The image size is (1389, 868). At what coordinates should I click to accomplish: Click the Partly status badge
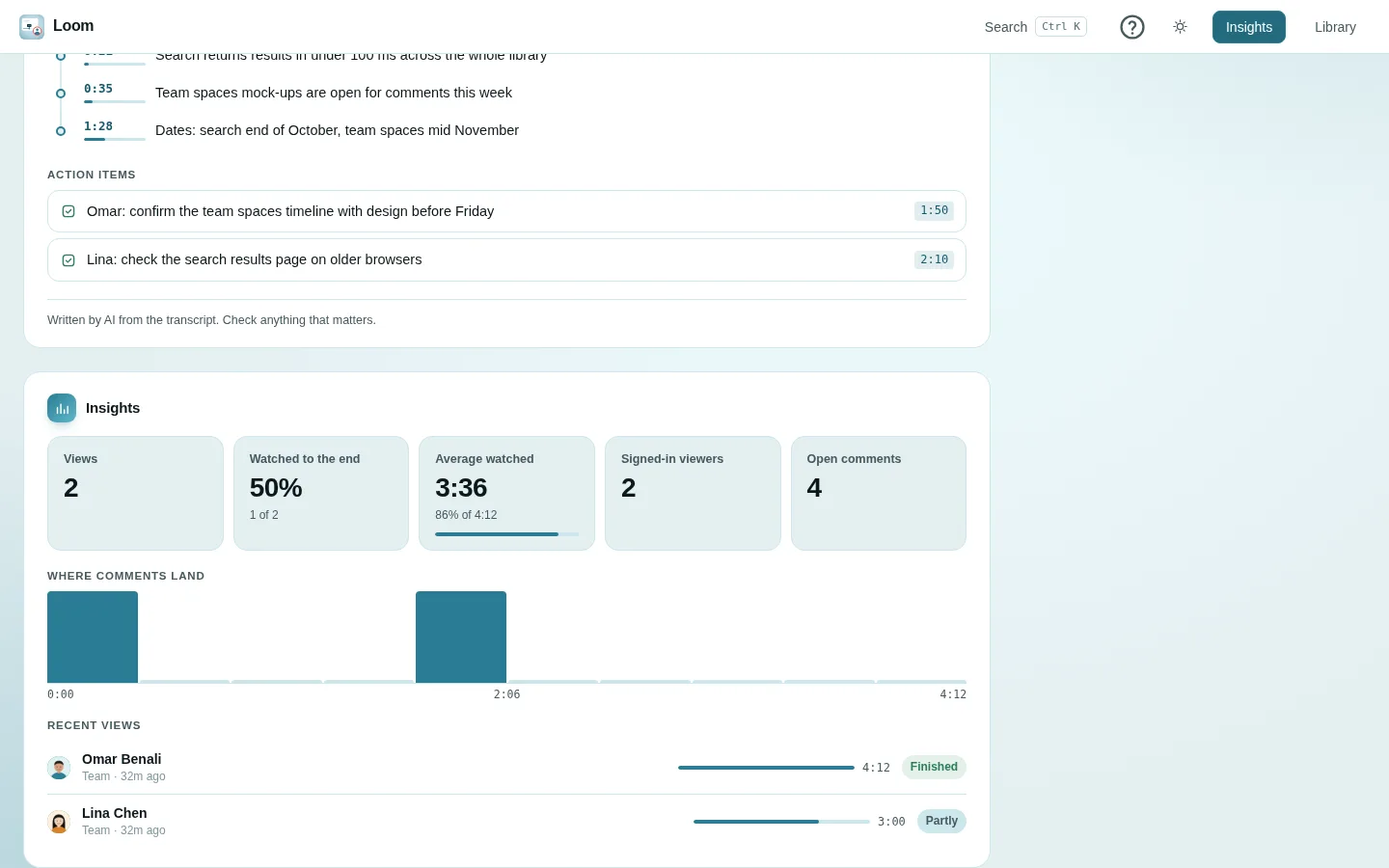[941, 822]
